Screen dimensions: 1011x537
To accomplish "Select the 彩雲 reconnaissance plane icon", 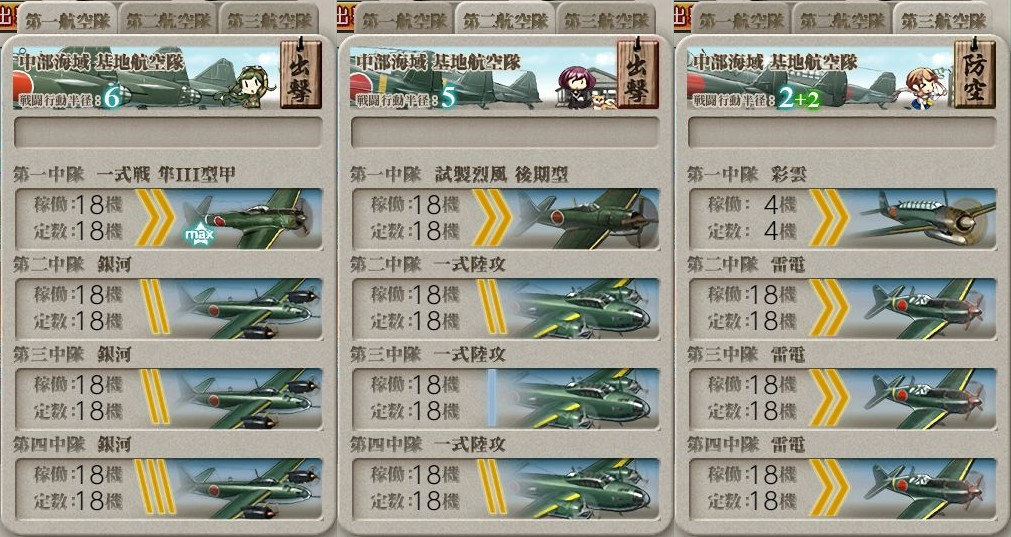I will pyautogui.click(x=923, y=219).
